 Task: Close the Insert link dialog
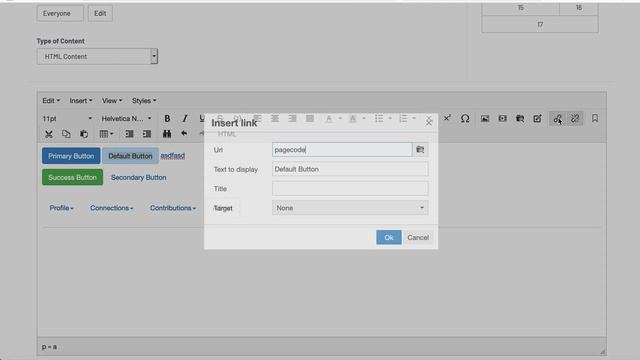(x=429, y=122)
